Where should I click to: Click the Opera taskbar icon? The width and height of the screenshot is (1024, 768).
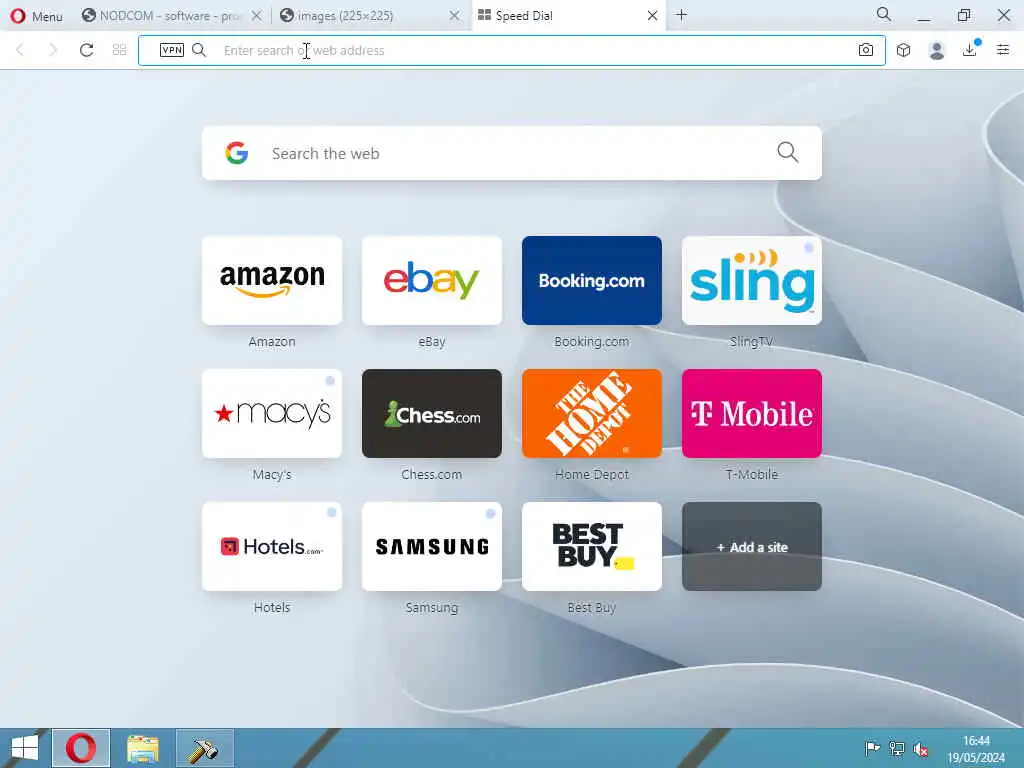pyautogui.click(x=81, y=748)
